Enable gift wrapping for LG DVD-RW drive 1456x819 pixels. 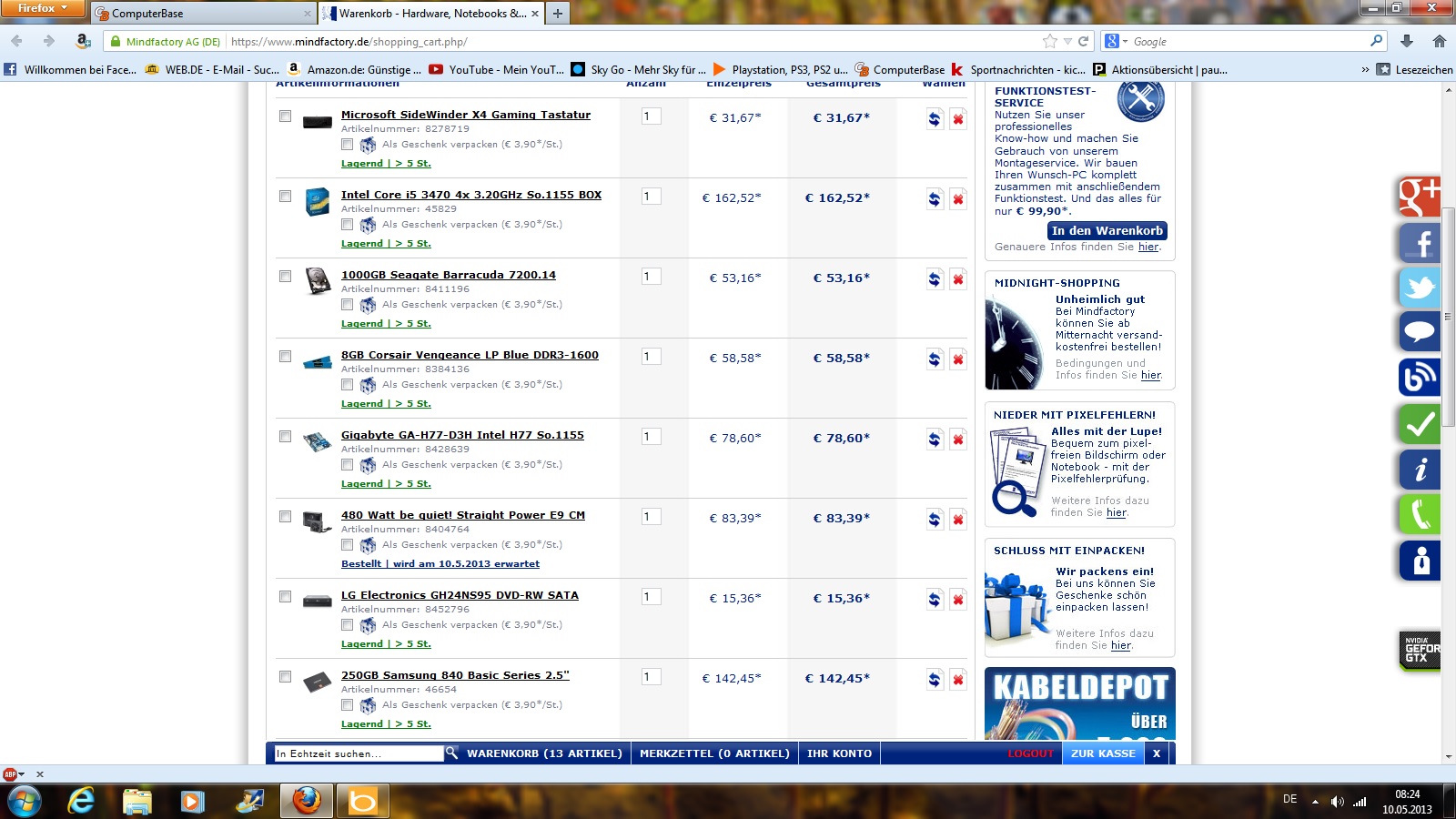pos(347,625)
